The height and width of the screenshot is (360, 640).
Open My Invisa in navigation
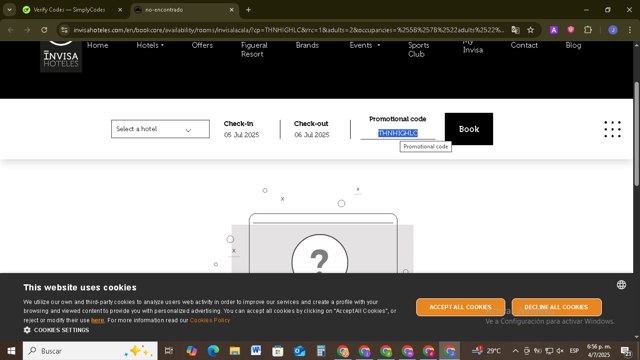tap(473, 46)
